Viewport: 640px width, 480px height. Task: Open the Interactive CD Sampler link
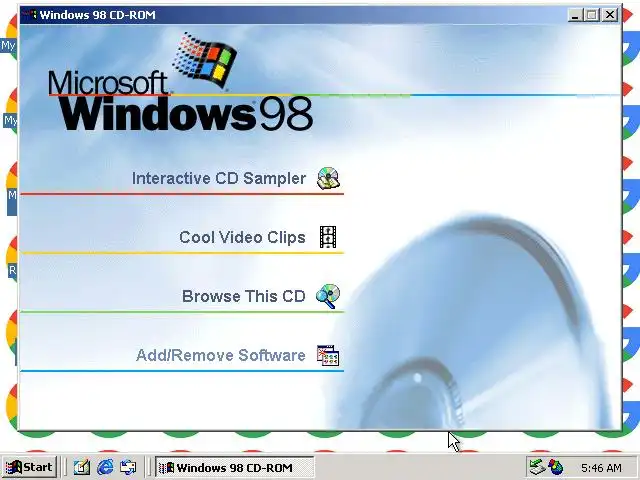click(218, 179)
